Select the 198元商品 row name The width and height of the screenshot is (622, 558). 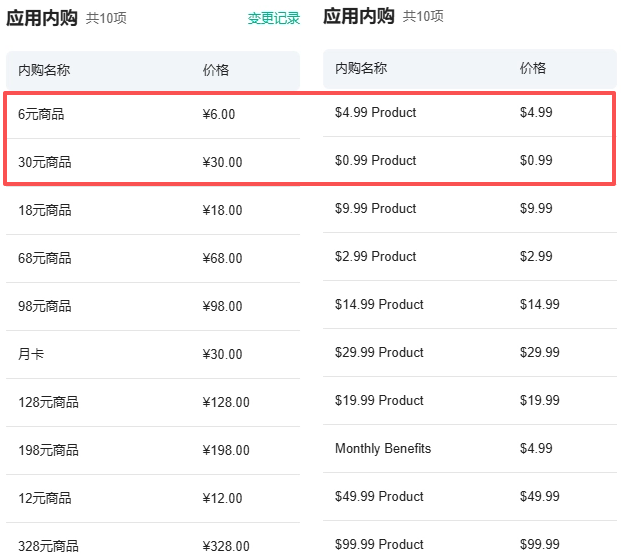48,450
